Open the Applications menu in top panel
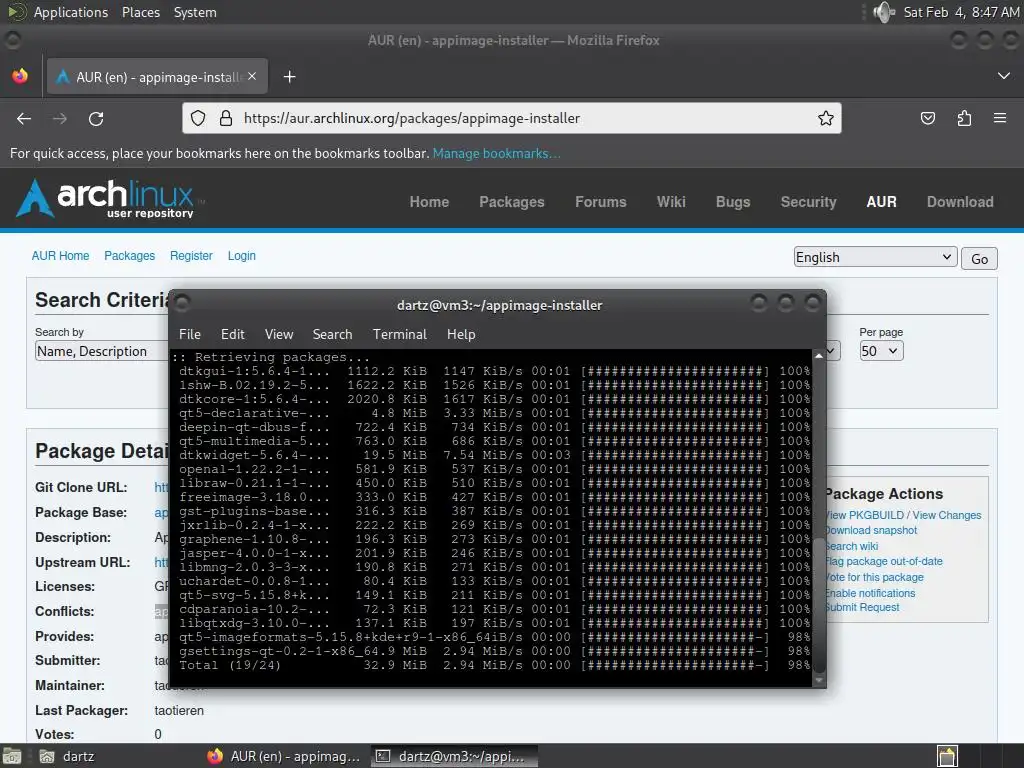 [71, 12]
